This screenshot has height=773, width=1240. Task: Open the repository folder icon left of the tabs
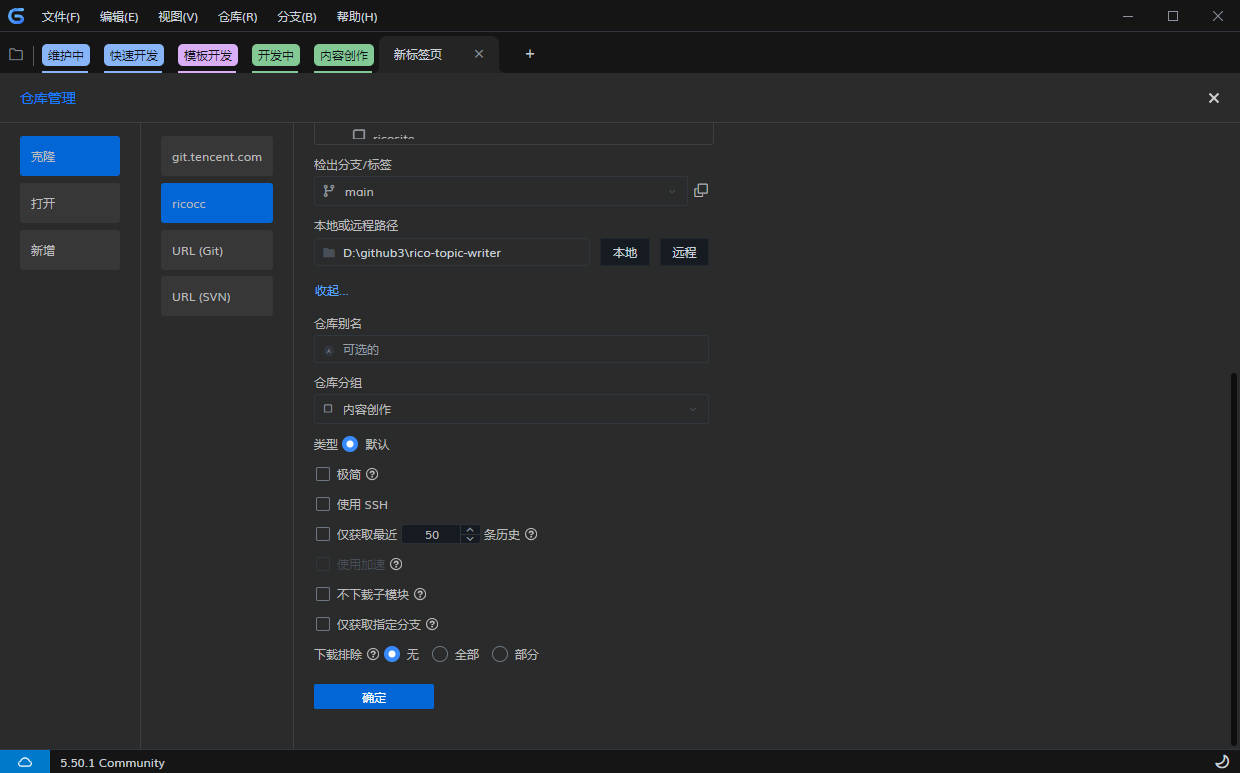(16, 54)
